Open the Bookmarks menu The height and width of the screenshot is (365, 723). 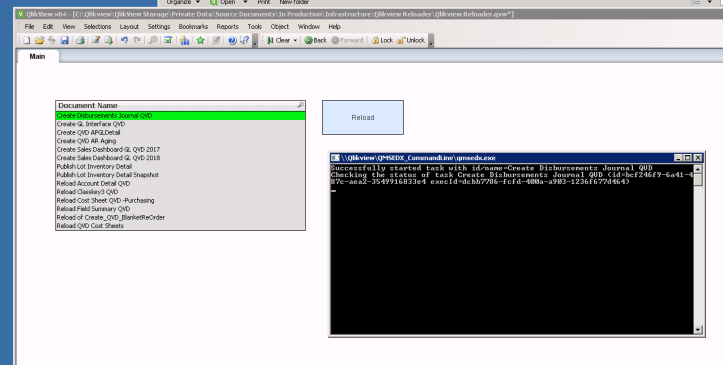[x=193, y=27]
